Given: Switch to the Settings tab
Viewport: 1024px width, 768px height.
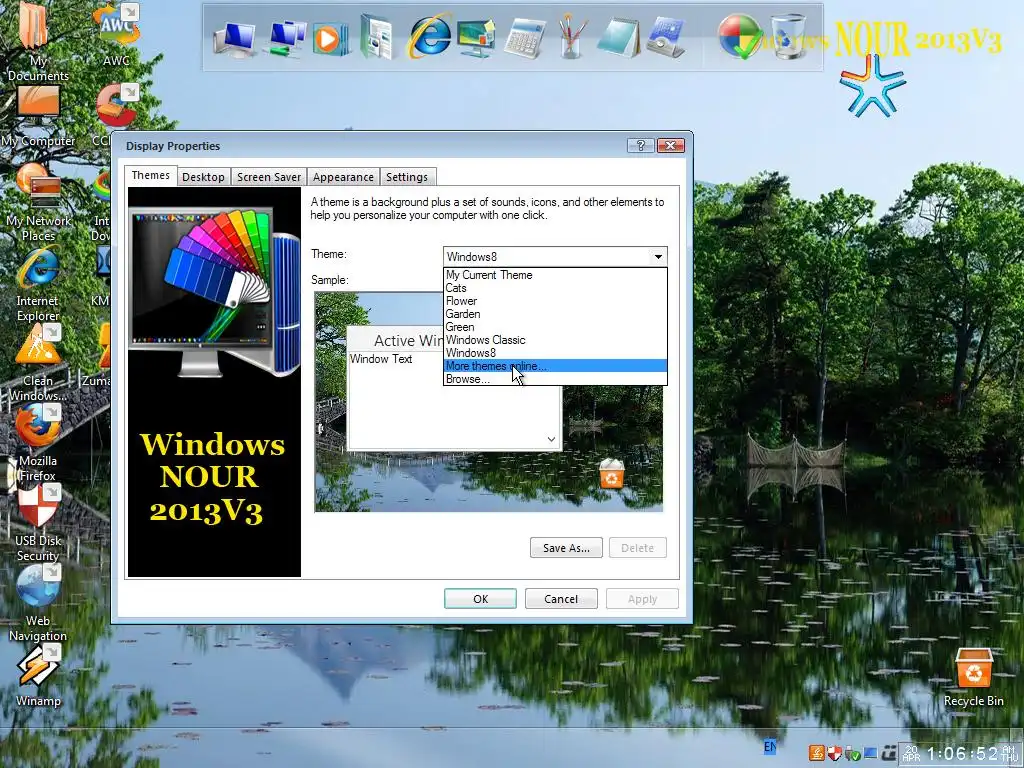Looking at the screenshot, I should click(406, 177).
